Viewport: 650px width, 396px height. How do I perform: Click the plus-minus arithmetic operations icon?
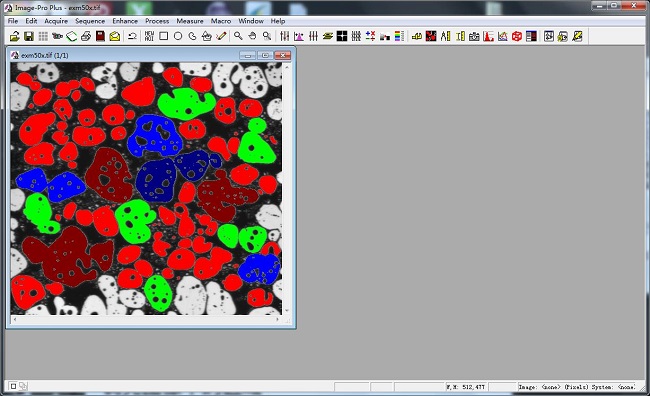click(371, 36)
